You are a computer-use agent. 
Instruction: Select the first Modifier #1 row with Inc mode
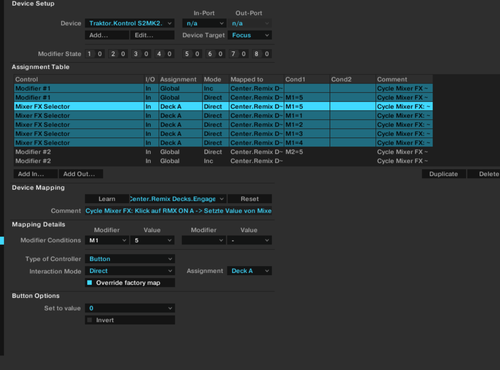[x=223, y=88]
